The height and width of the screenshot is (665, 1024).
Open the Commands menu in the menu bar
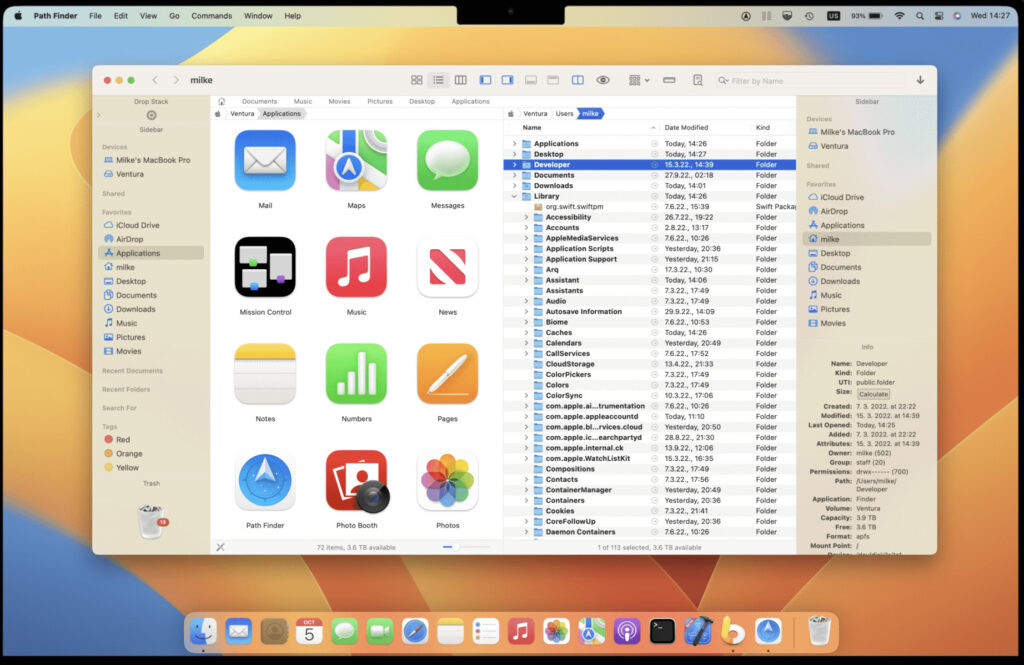tap(212, 15)
